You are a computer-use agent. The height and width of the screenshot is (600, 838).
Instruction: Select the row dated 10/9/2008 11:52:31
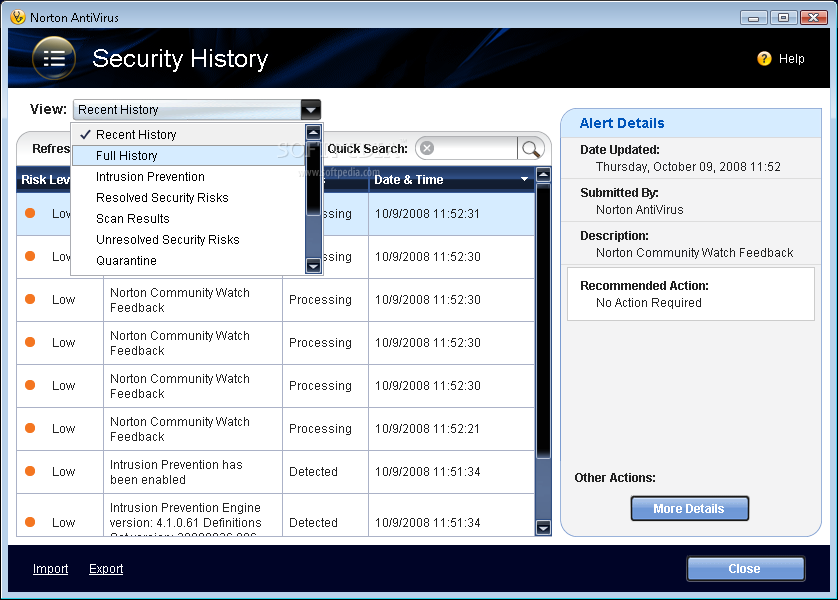275,214
